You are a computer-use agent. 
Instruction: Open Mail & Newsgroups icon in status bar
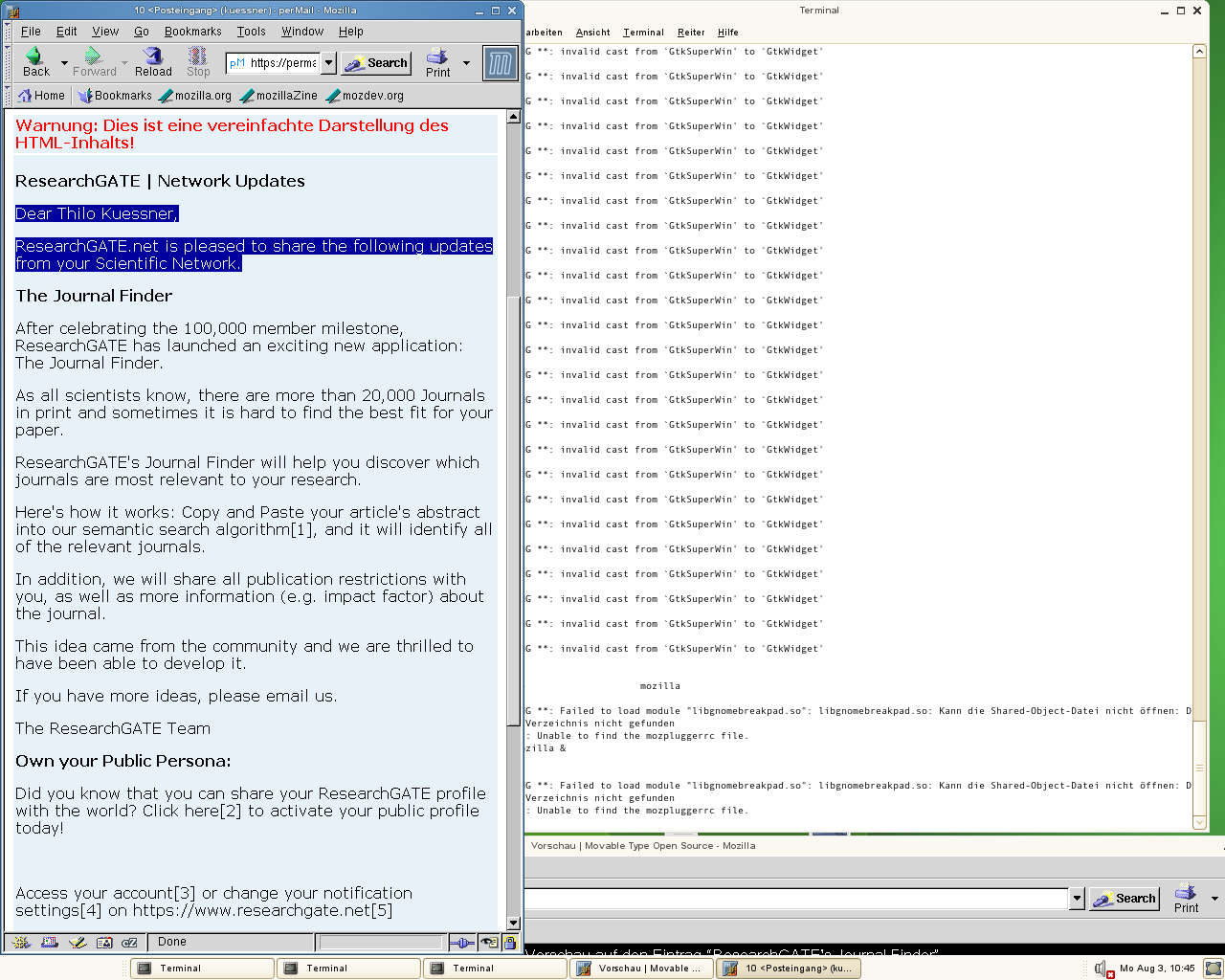(x=50, y=943)
